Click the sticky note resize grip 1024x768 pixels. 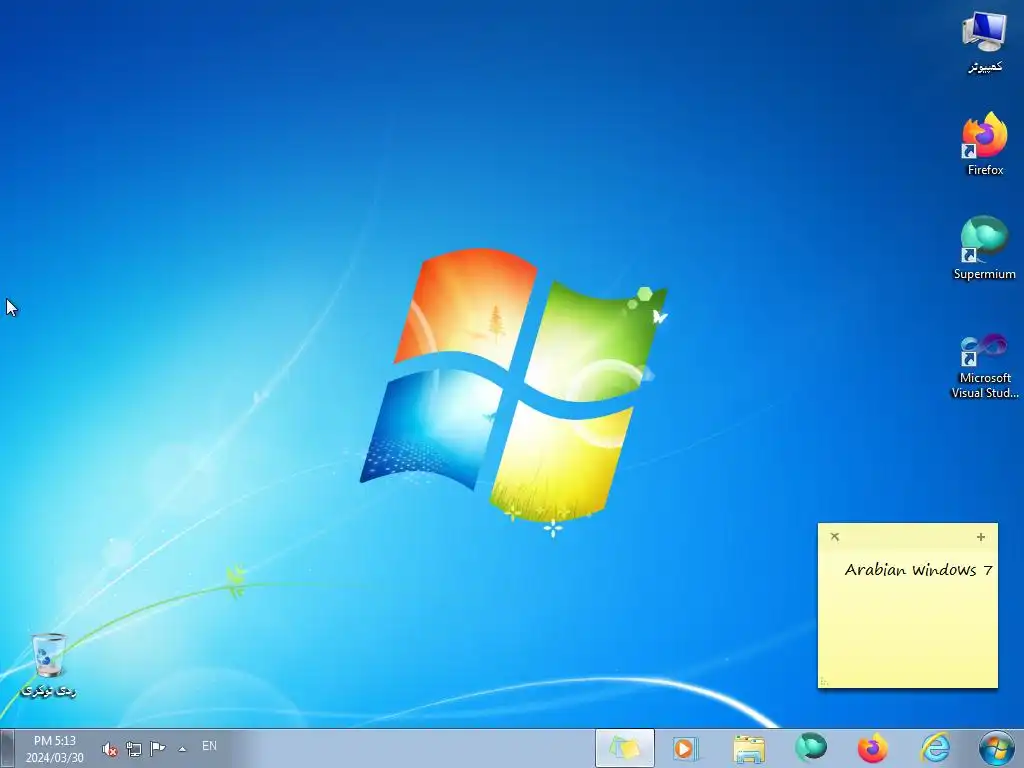click(824, 682)
